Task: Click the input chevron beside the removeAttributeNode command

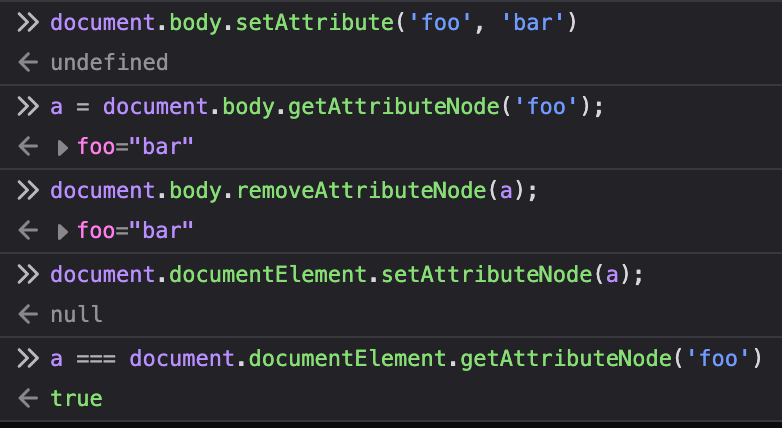Action: coord(28,190)
